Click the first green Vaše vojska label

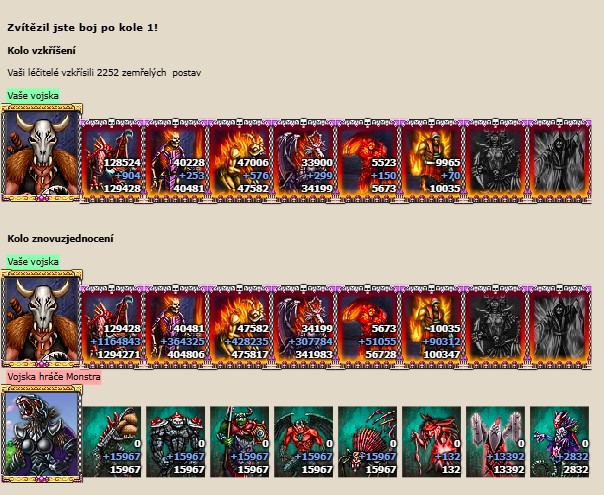tap(33, 96)
